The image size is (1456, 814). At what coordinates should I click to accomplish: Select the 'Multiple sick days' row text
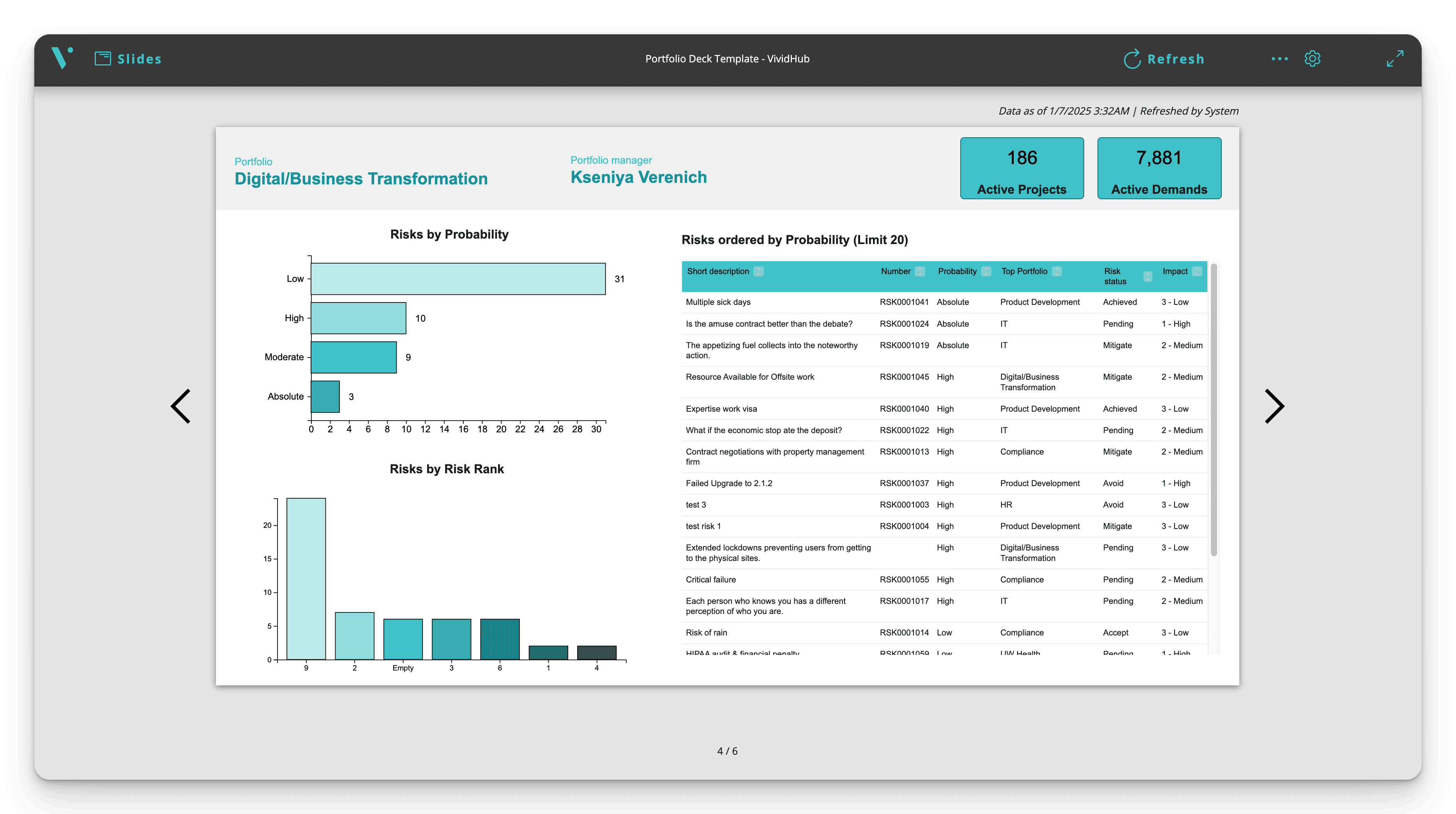pos(718,302)
